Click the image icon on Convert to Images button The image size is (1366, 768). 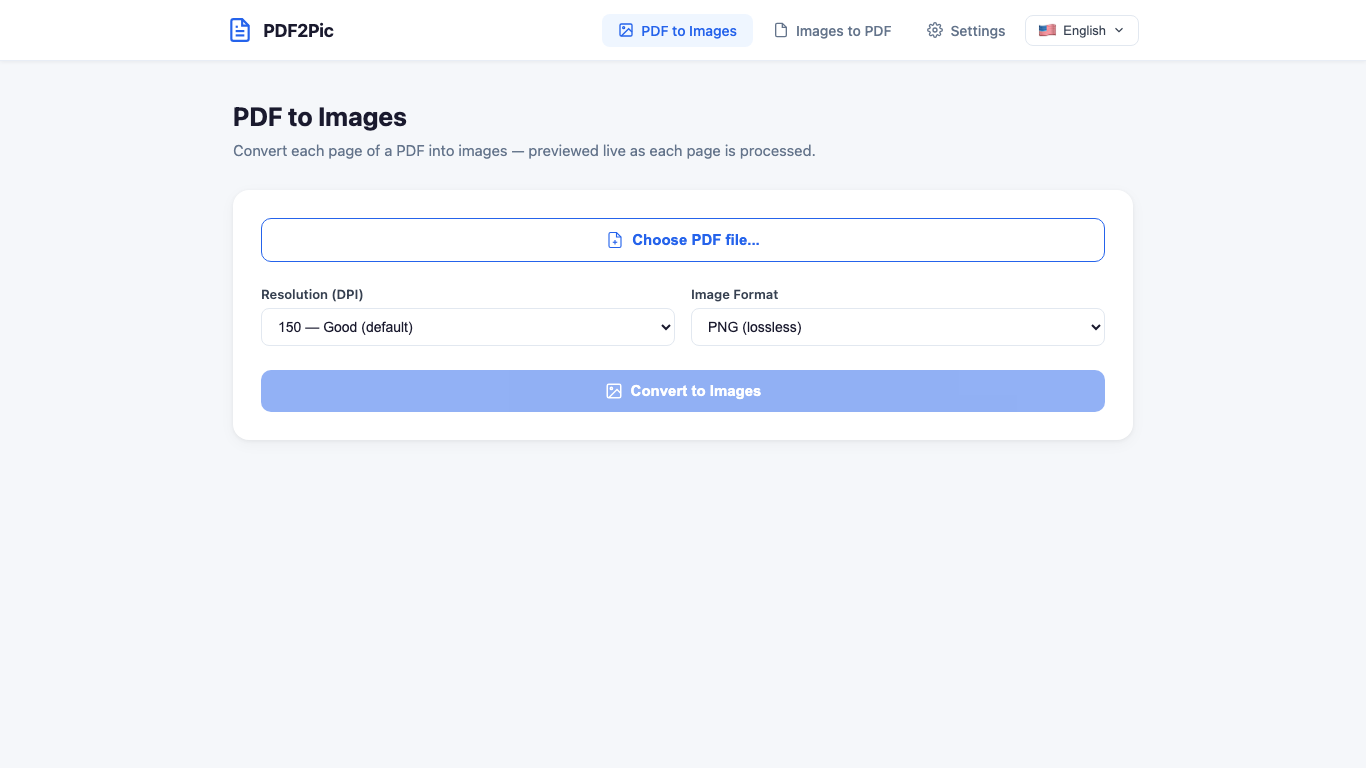point(614,391)
